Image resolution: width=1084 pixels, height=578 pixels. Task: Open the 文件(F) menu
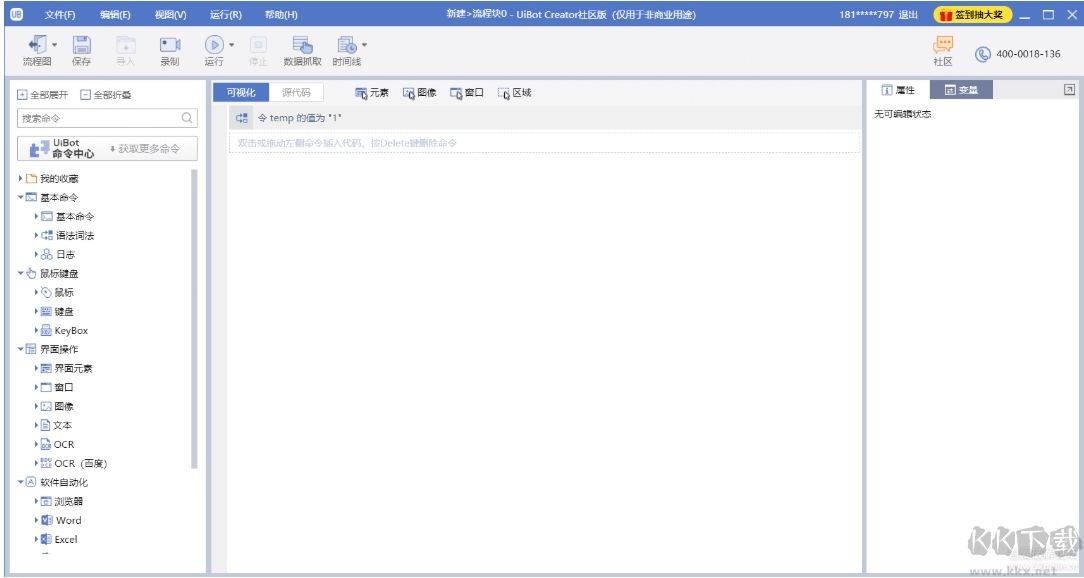(x=60, y=15)
